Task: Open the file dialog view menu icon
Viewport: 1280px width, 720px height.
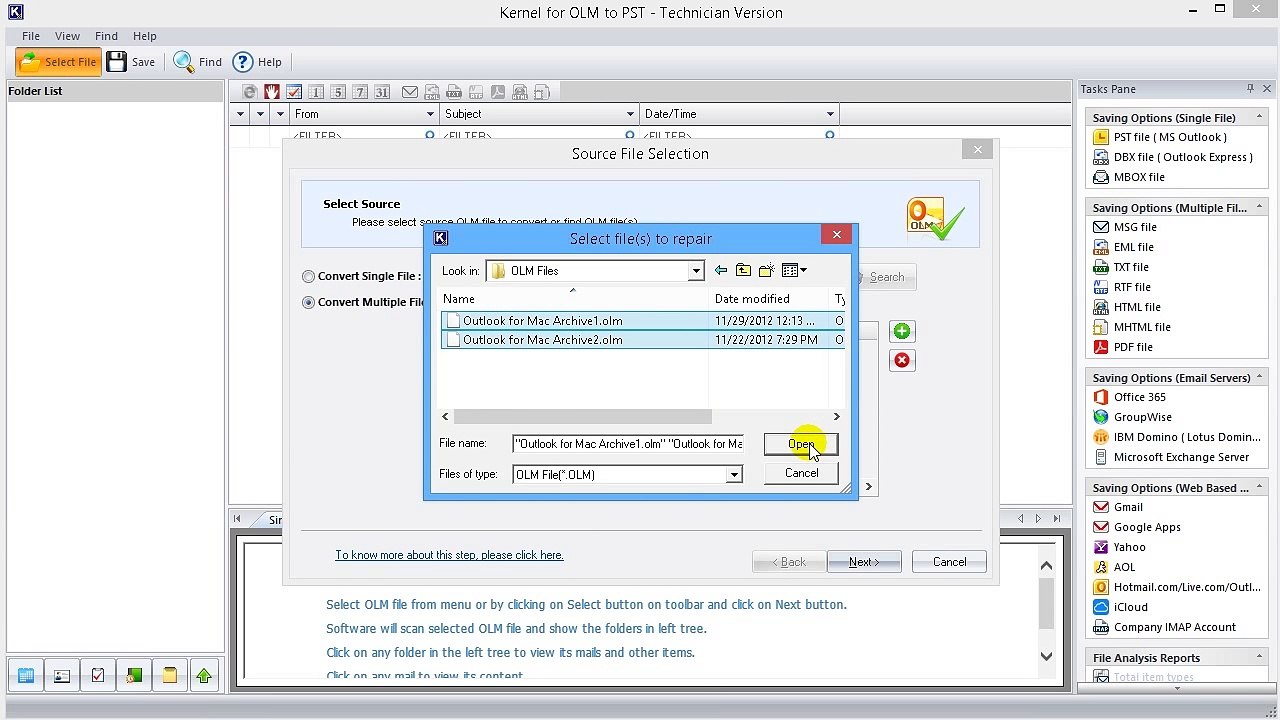Action: [x=794, y=270]
